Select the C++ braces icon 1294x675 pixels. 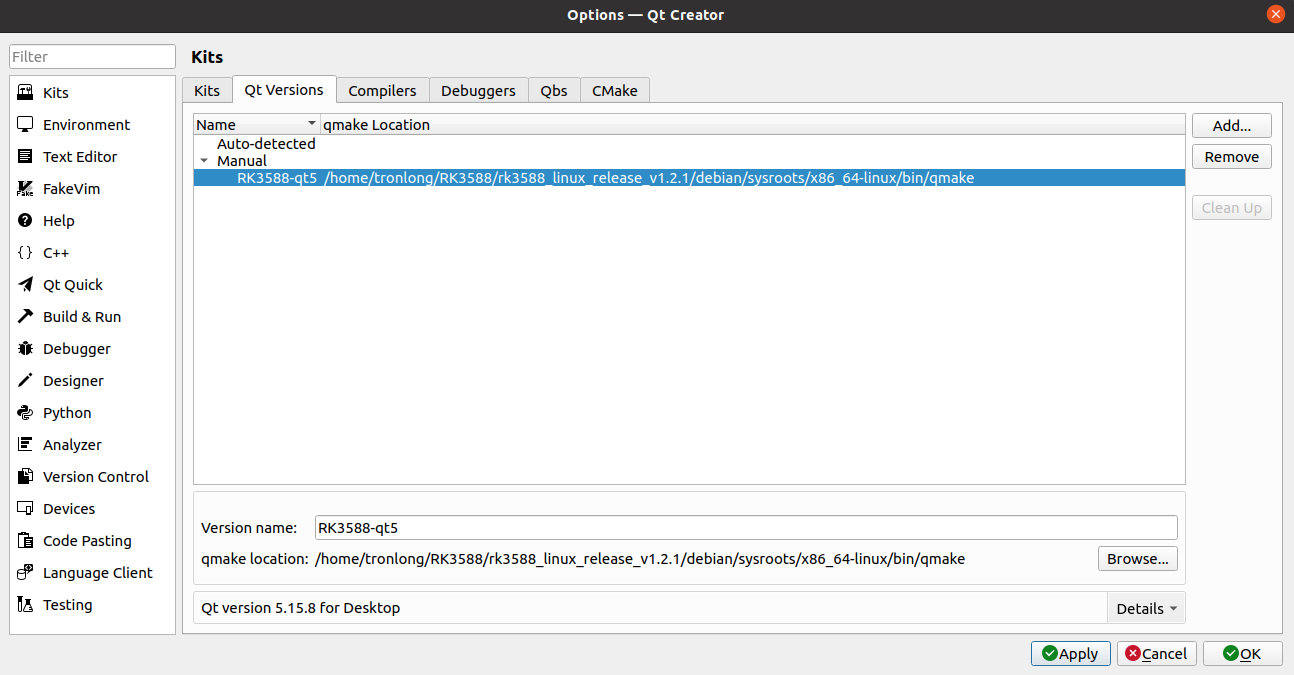click(x=25, y=252)
